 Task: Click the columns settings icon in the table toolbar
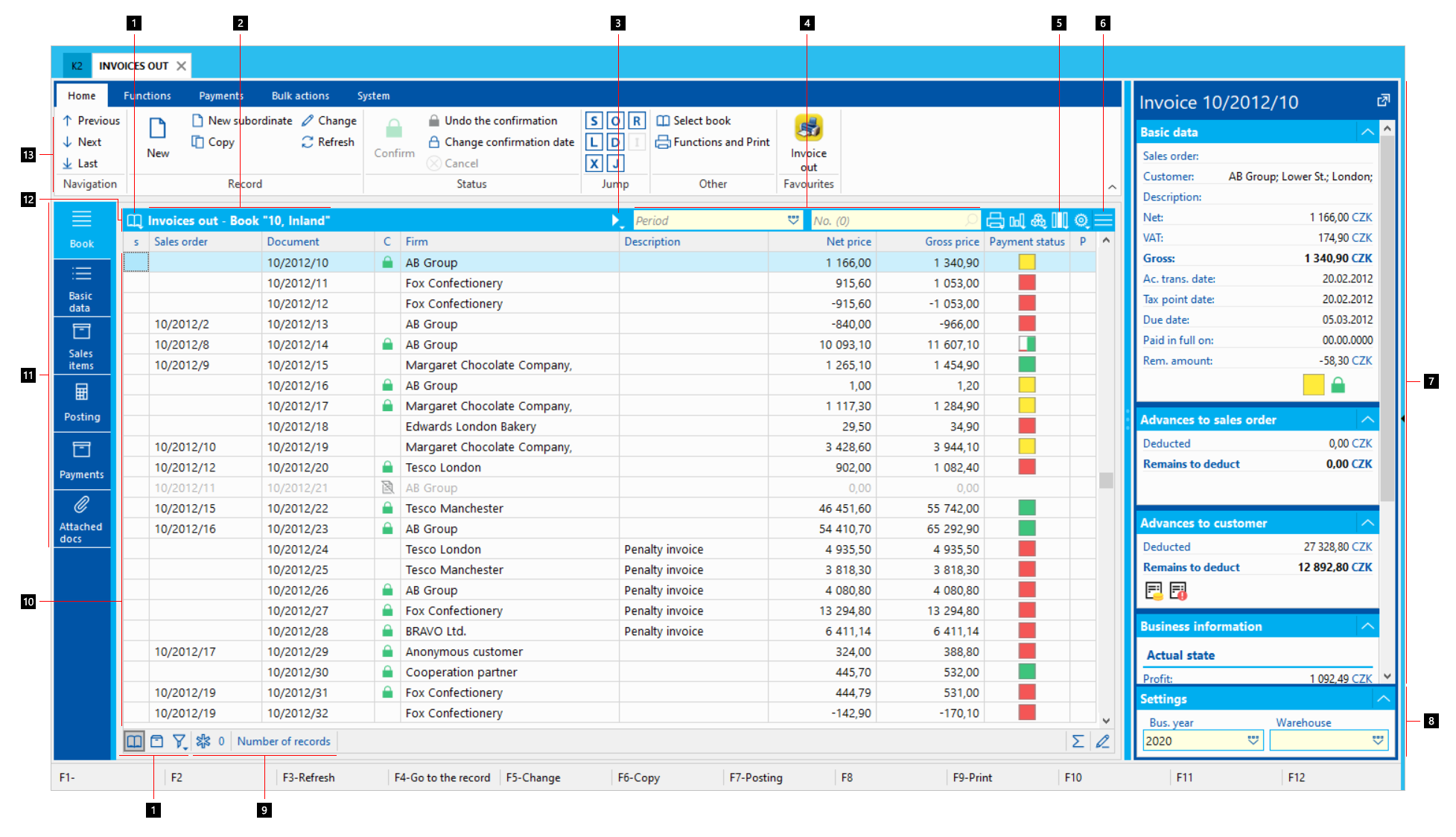point(1059,220)
